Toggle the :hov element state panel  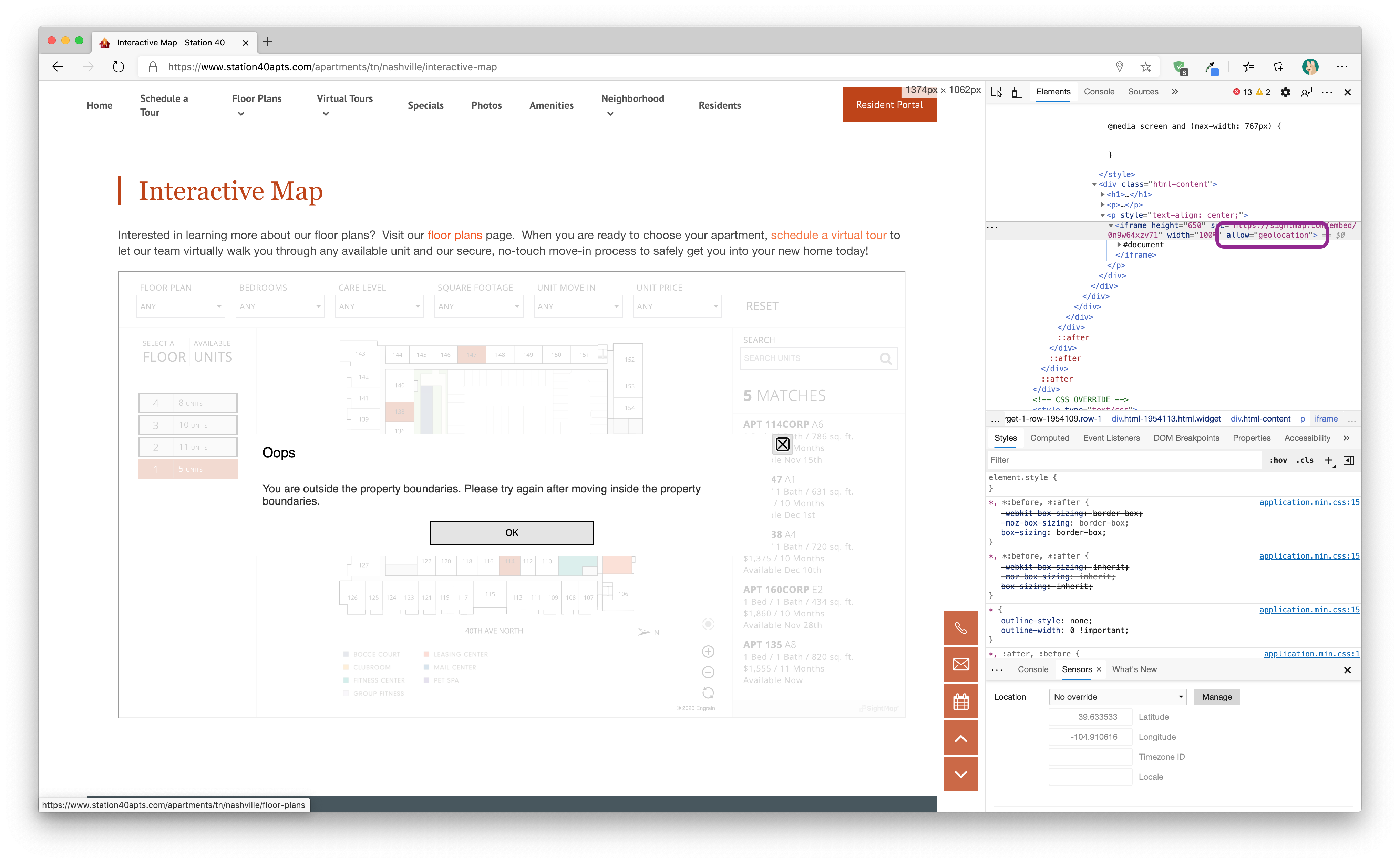click(x=1278, y=460)
